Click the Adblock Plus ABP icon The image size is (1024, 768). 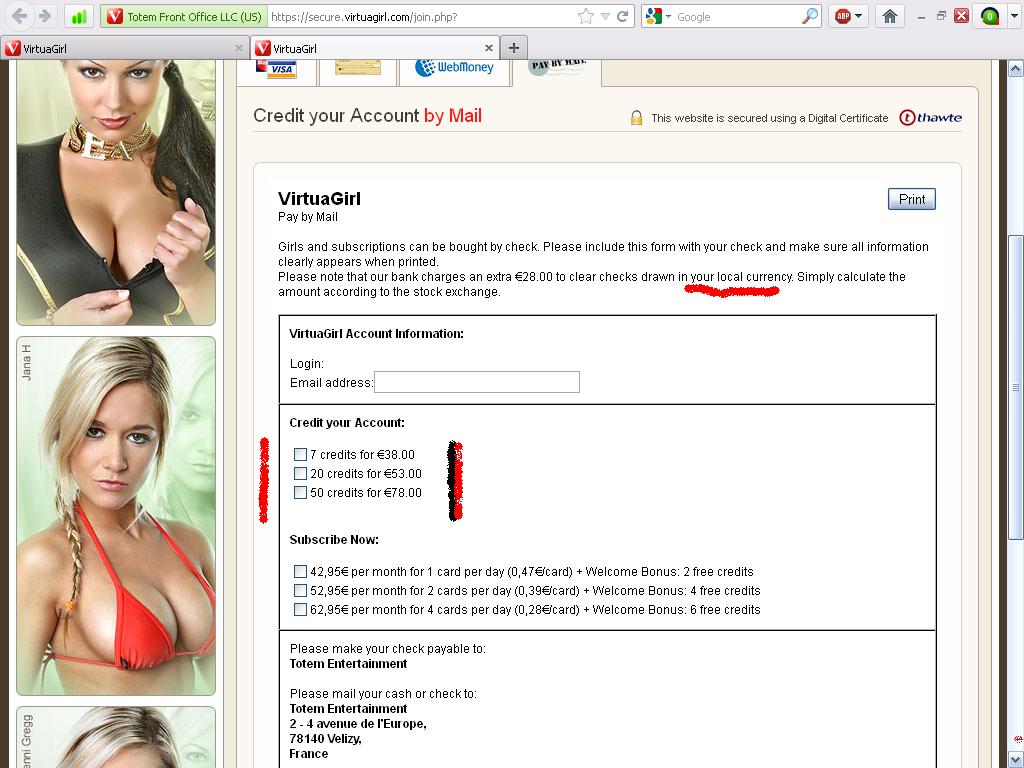[843, 16]
